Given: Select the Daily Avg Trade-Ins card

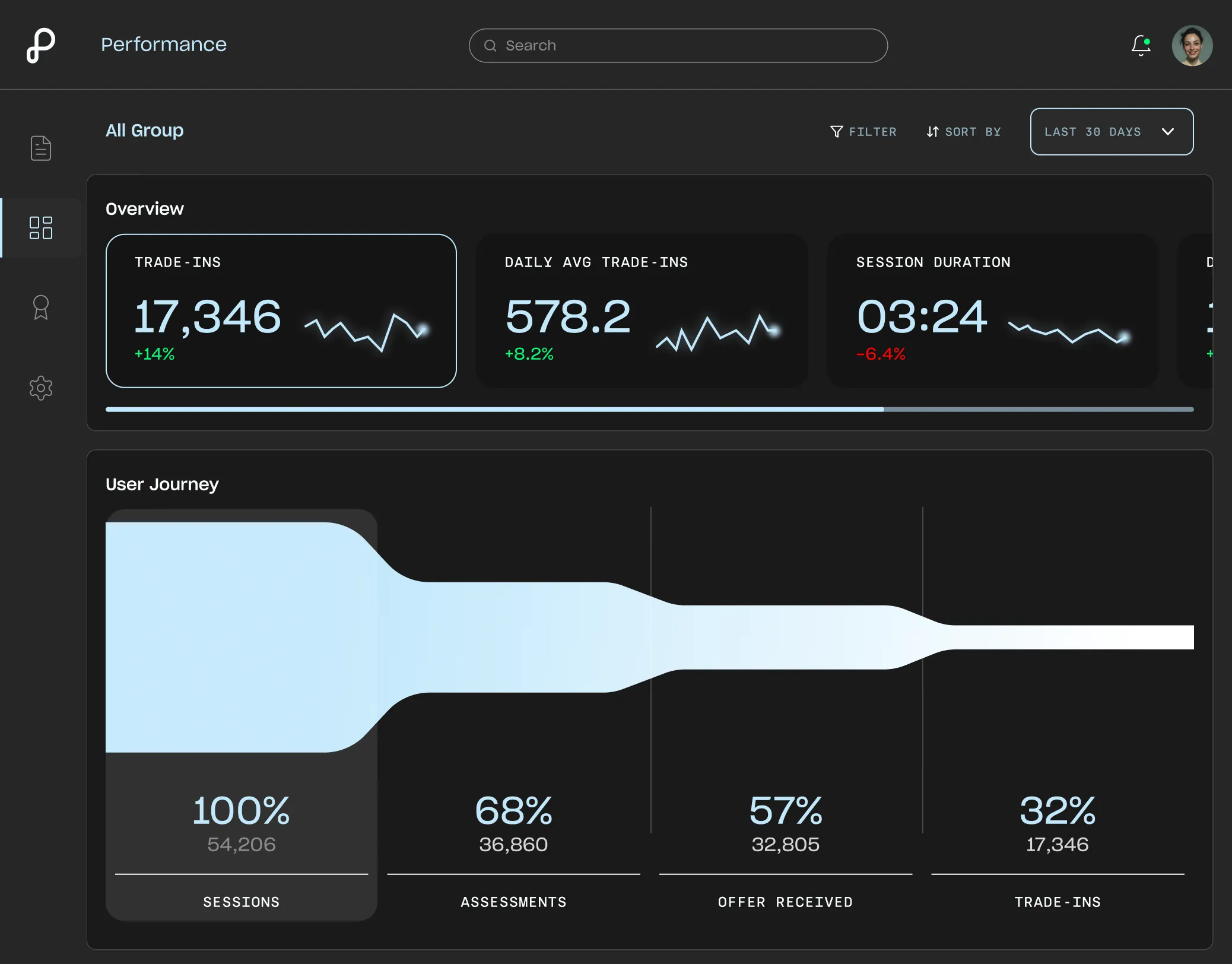Looking at the screenshot, I should (x=641, y=310).
